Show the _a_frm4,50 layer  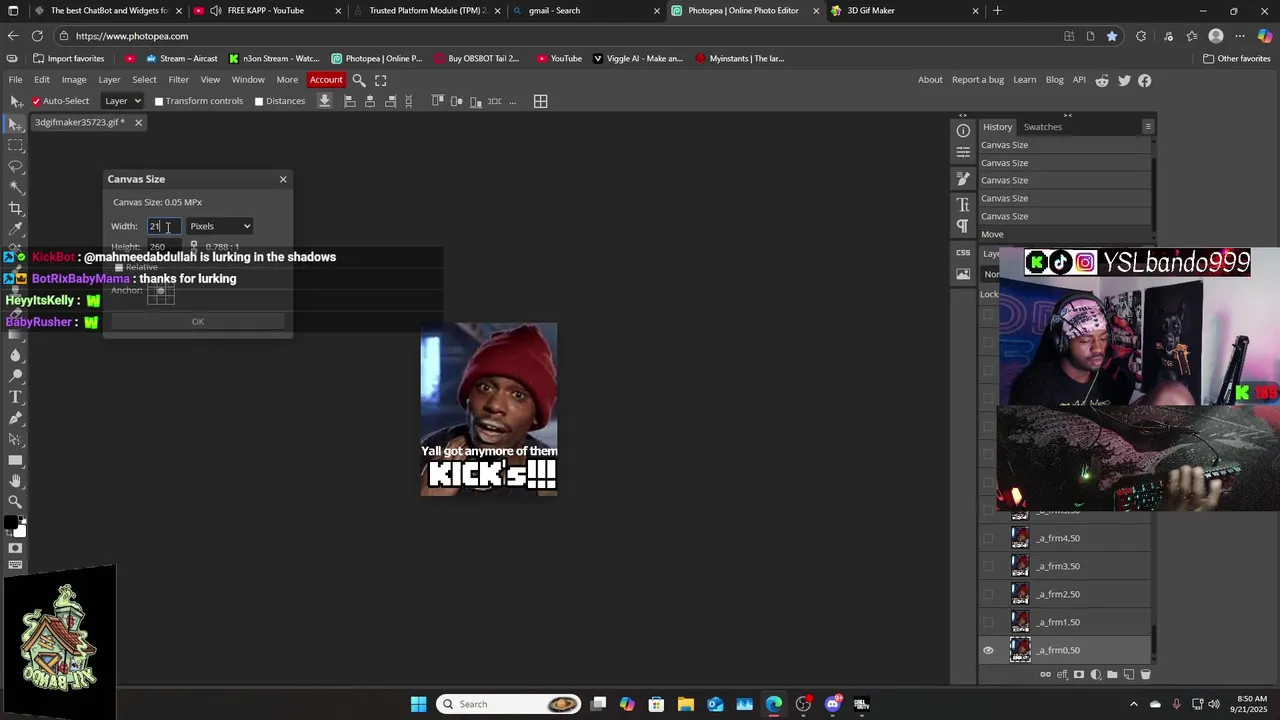(988, 538)
